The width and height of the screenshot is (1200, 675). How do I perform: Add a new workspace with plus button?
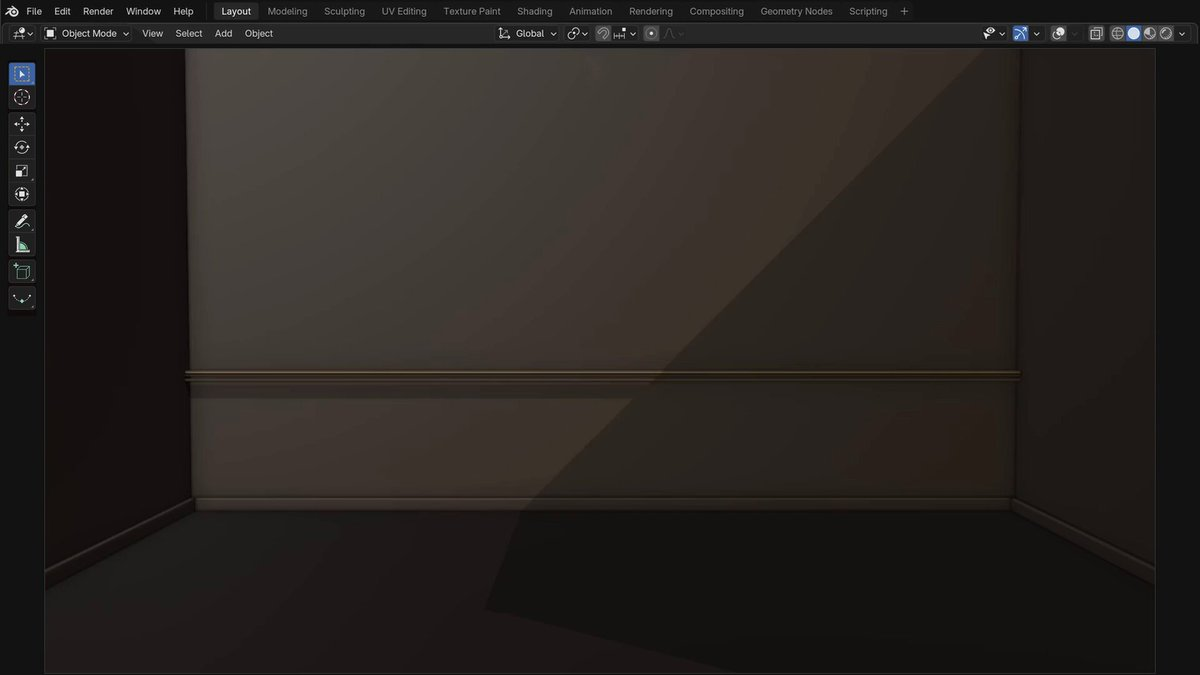905,11
